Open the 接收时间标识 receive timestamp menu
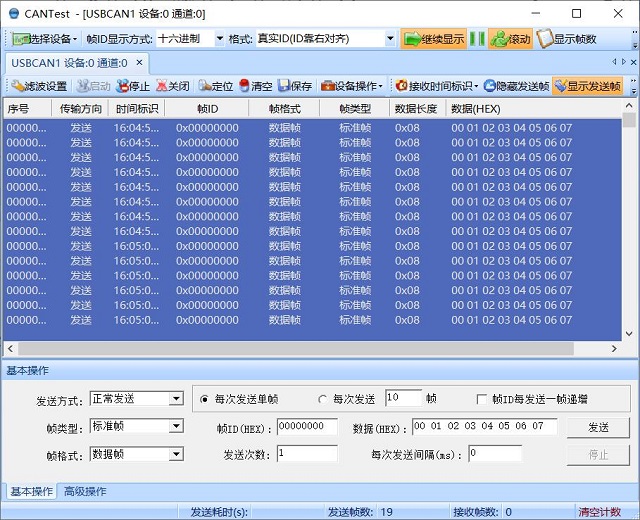640x520 pixels. 438,86
